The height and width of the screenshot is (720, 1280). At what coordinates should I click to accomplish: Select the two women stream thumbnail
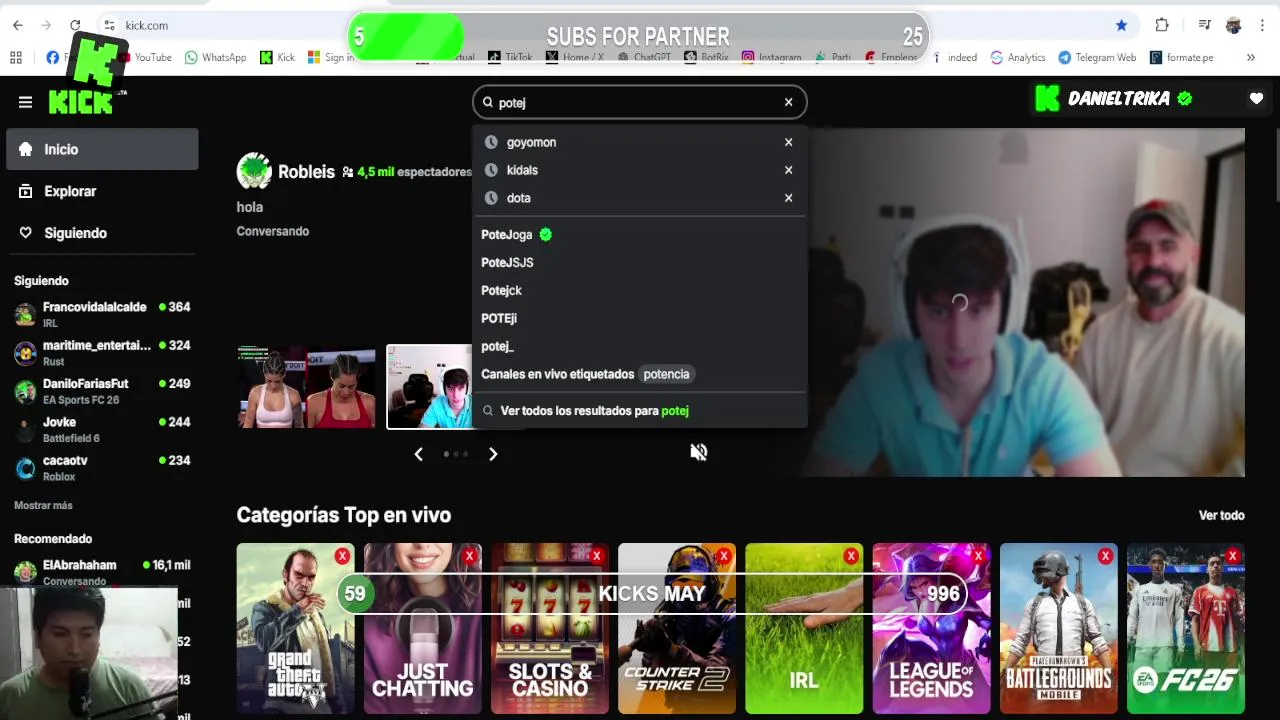coord(306,387)
